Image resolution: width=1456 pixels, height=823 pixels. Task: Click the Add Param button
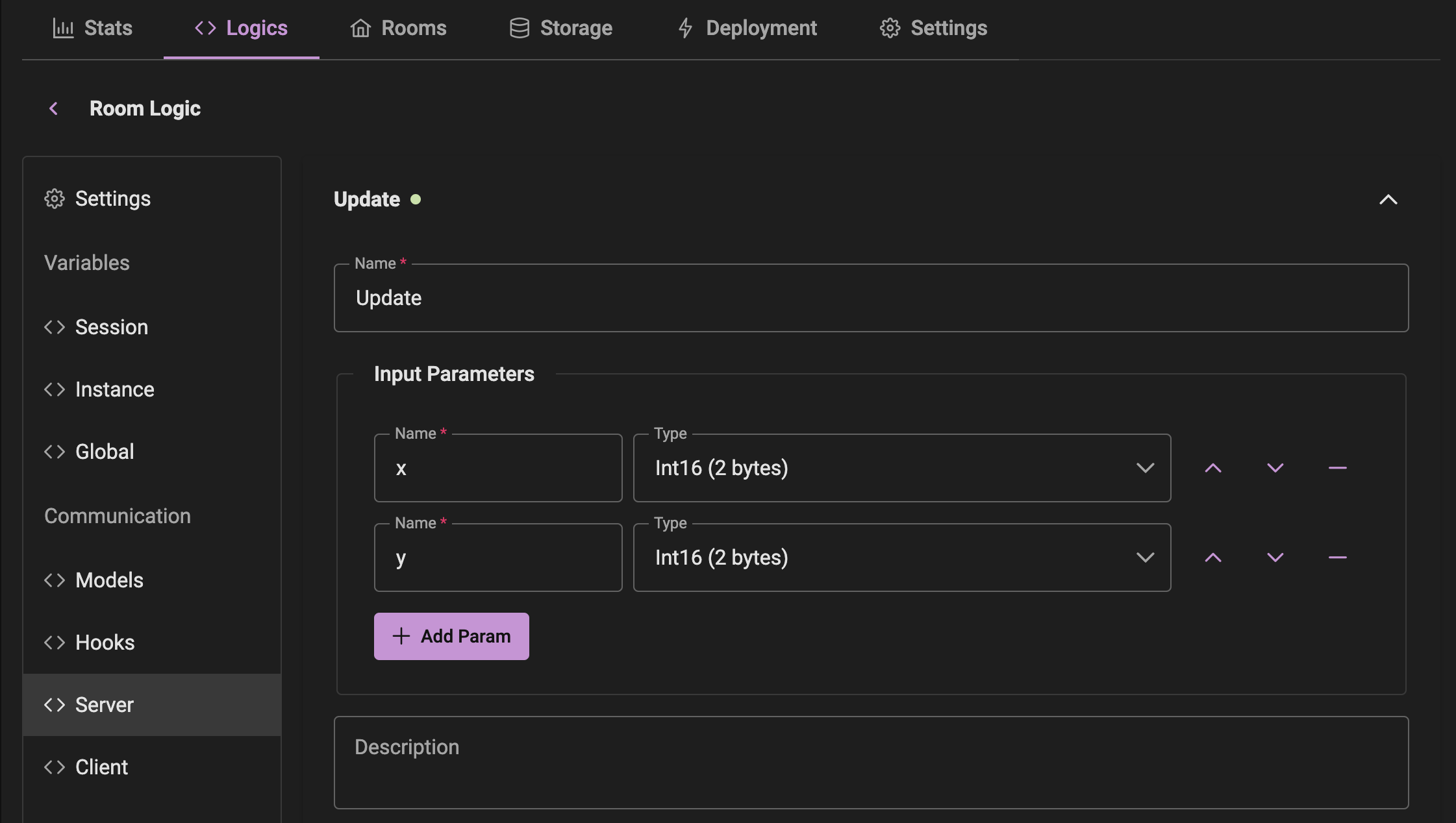[x=451, y=635]
